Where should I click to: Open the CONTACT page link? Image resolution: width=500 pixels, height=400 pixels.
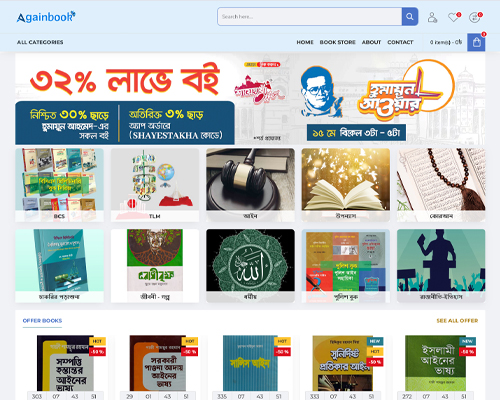pos(400,42)
